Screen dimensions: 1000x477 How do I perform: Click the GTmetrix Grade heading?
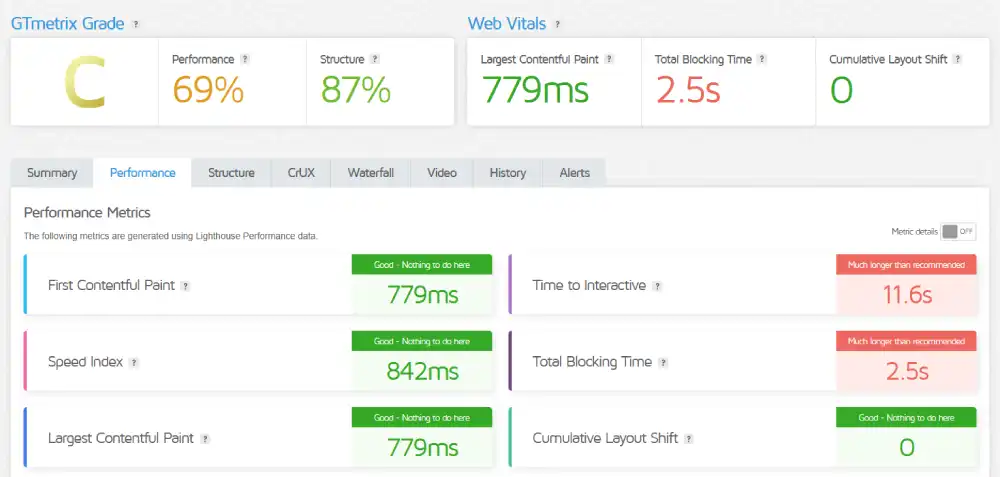click(68, 24)
